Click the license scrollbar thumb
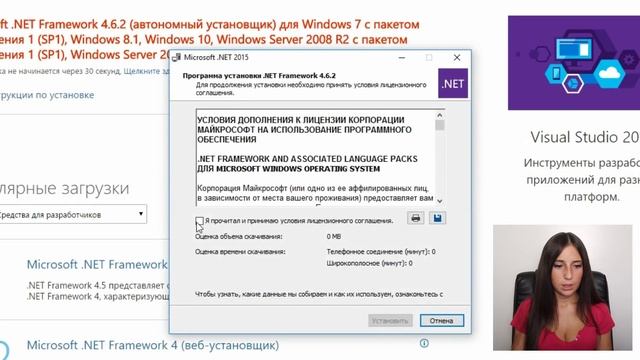 click(x=440, y=125)
